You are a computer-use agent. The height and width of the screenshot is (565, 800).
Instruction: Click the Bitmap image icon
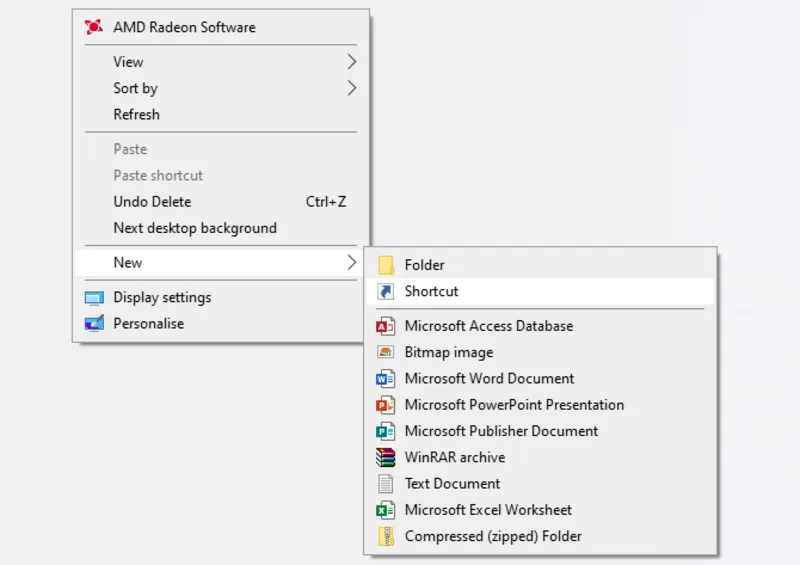pyautogui.click(x=385, y=352)
